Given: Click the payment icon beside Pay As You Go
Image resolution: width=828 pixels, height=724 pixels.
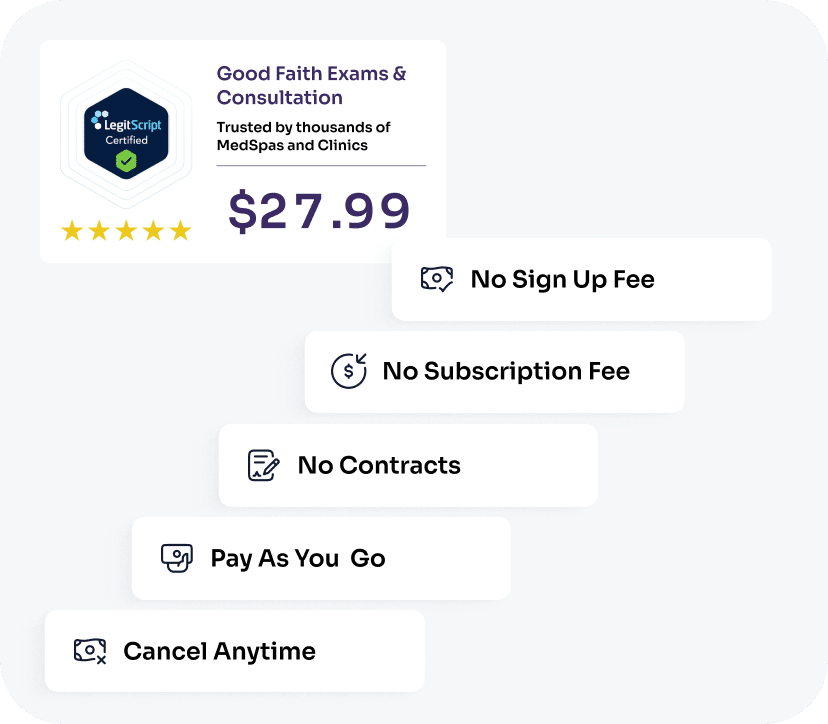Looking at the screenshot, I should click(x=177, y=558).
